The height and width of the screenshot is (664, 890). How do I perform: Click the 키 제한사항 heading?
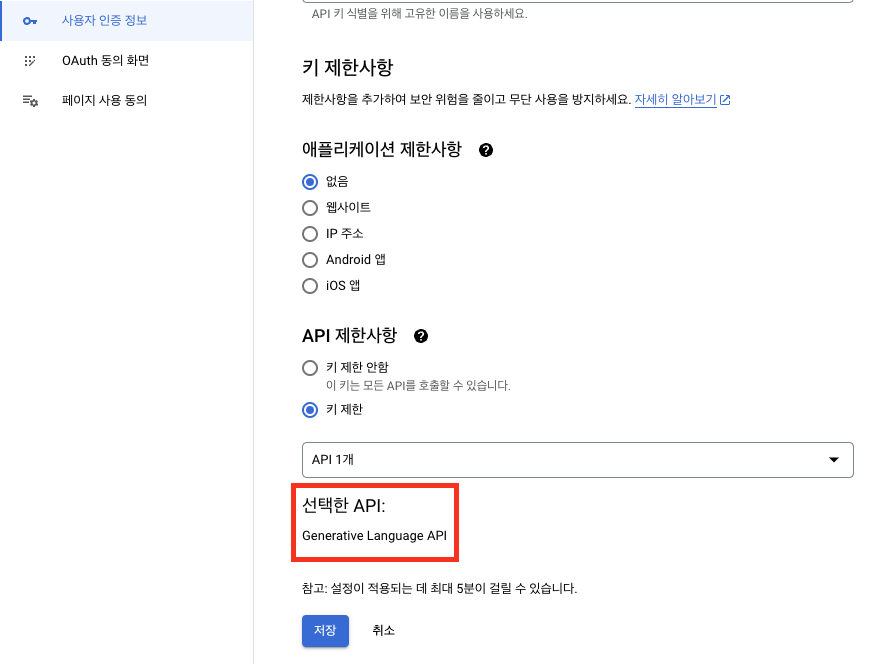point(347,68)
